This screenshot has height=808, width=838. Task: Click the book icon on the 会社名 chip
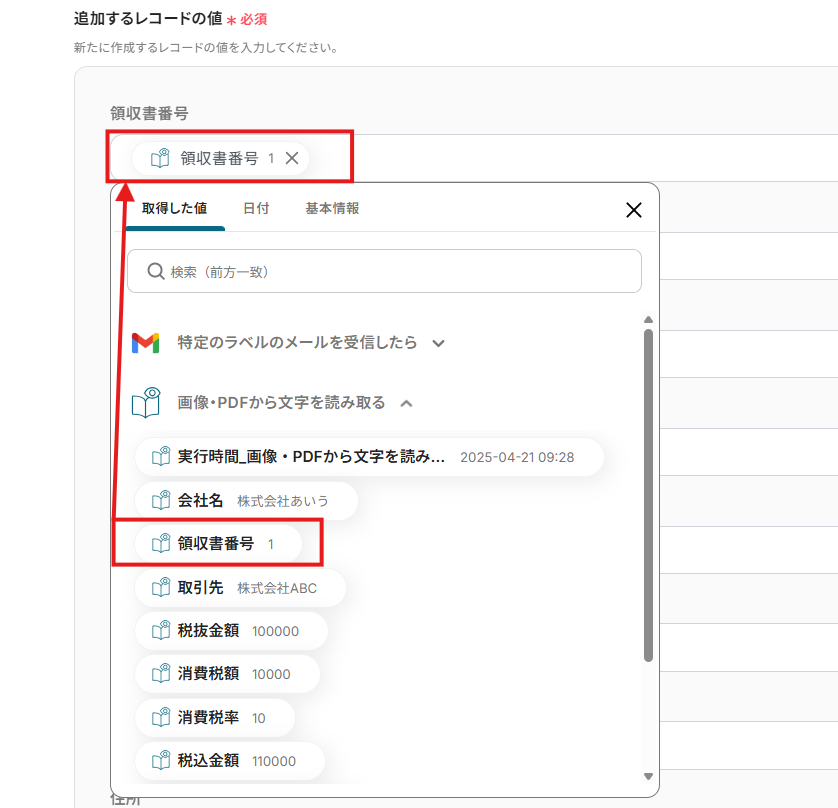click(161, 500)
